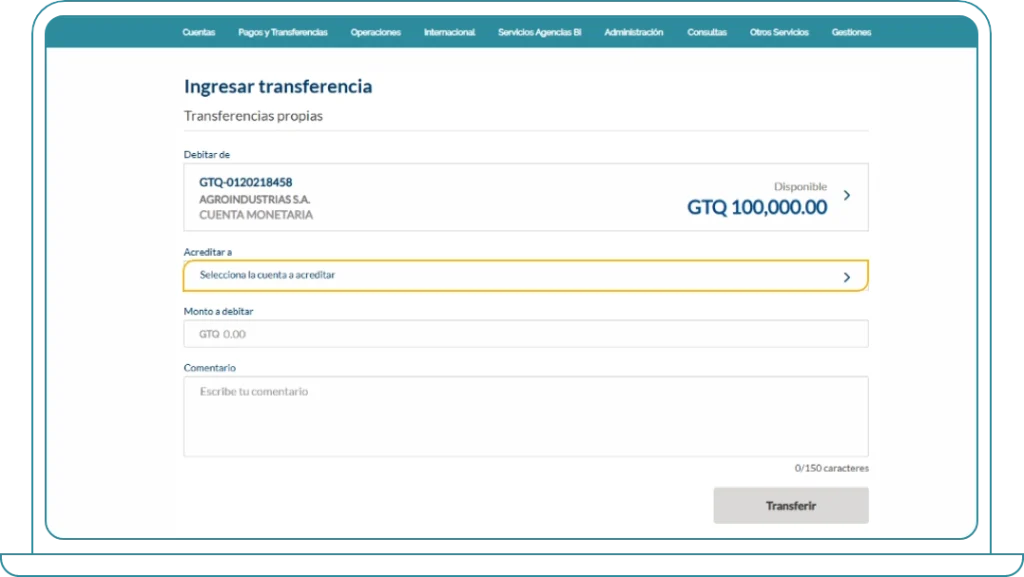Open the Pagos y Transferencias menu

tap(283, 32)
